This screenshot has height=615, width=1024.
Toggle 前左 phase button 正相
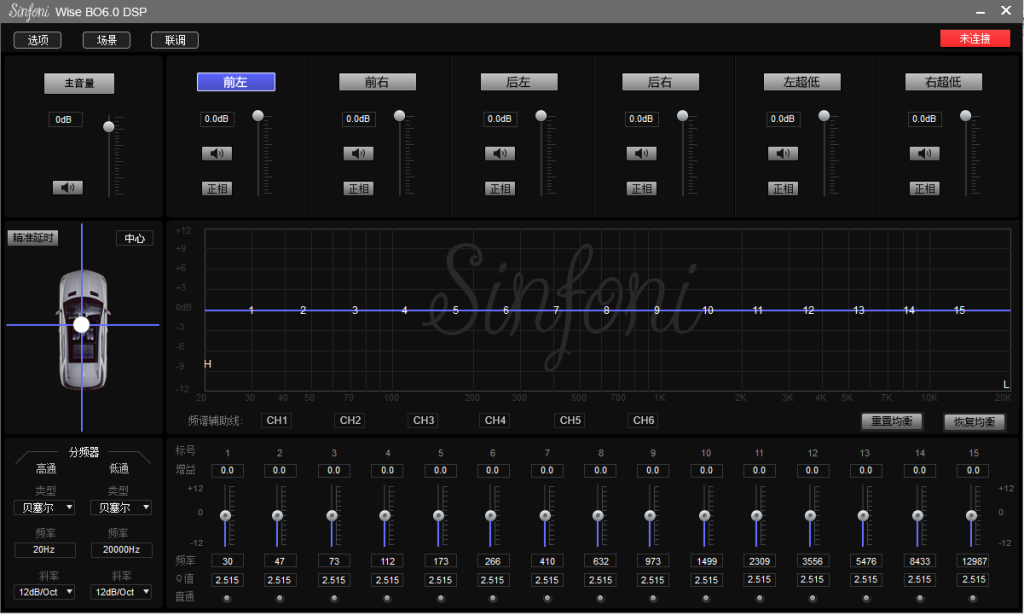[216, 189]
